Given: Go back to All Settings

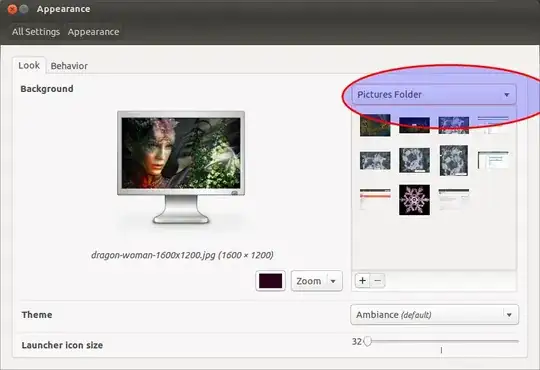Looking at the screenshot, I should [x=36, y=32].
